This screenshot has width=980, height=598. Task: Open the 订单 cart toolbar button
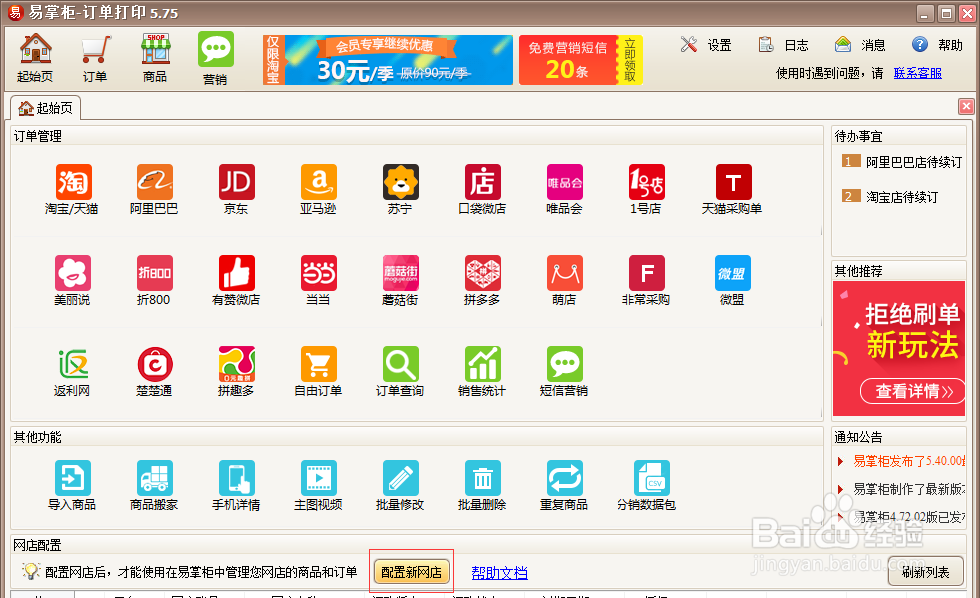tap(95, 57)
